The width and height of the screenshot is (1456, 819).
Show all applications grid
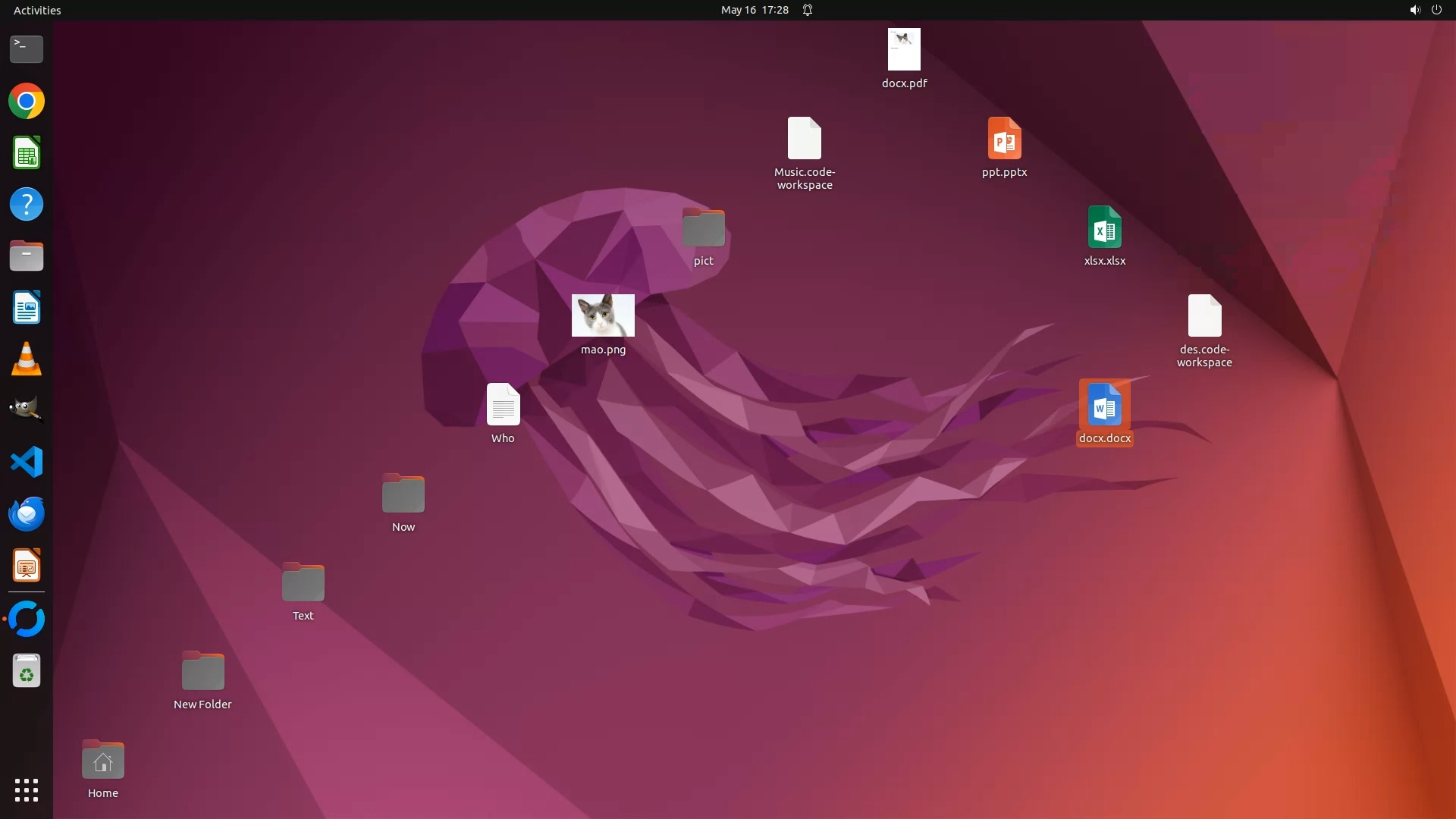(27, 790)
